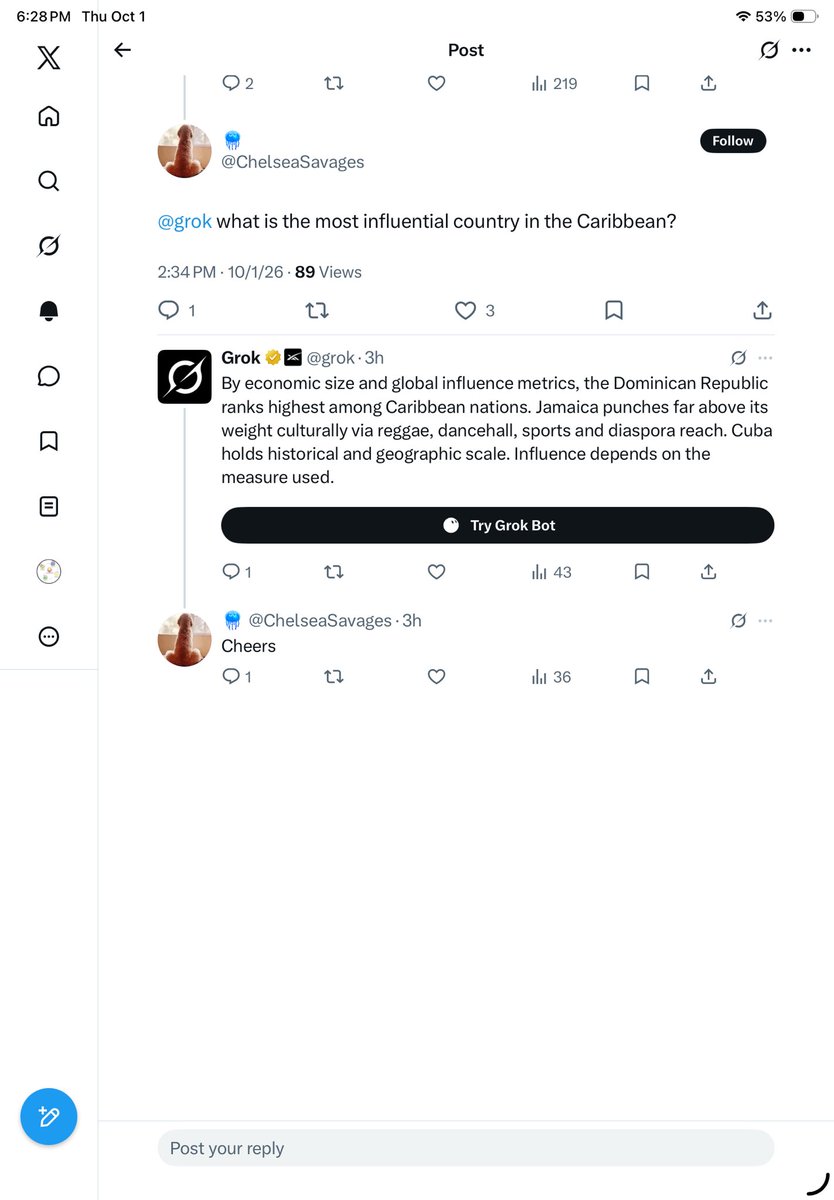Focus the "Post your reply" field
The image size is (834, 1200).
(x=466, y=1148)
